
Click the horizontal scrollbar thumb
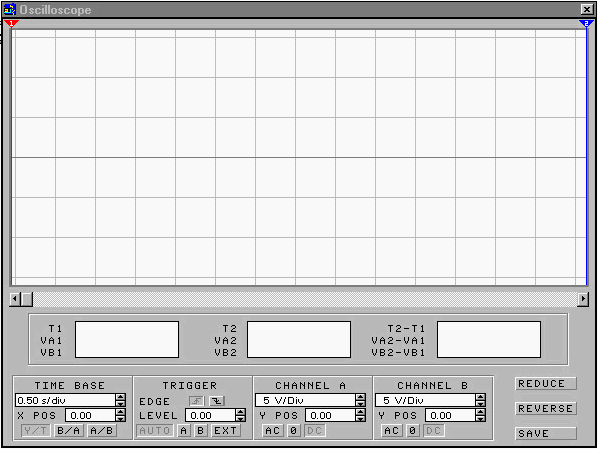(x=27, y=299)
